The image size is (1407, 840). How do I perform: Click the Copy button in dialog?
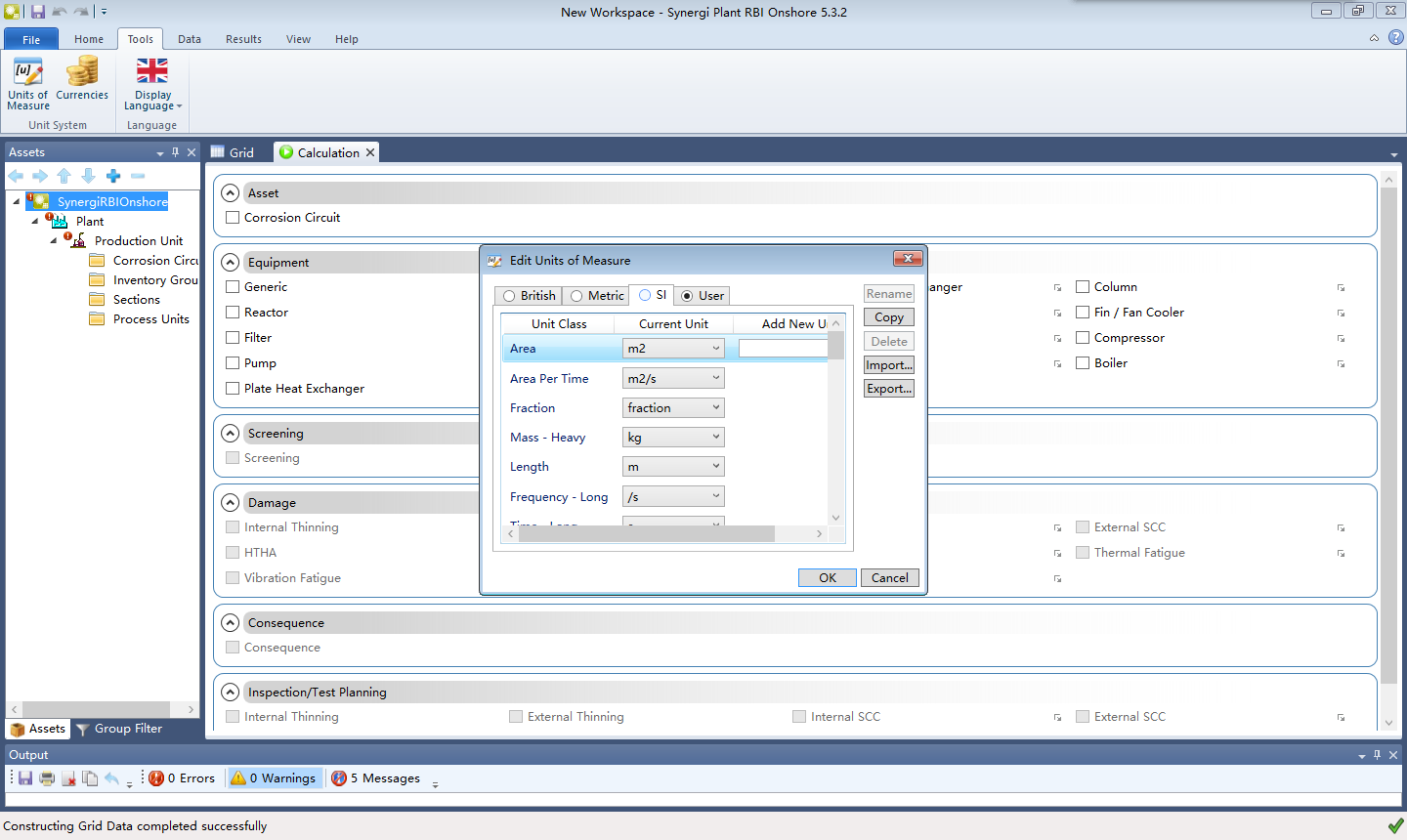click(889, 317)
